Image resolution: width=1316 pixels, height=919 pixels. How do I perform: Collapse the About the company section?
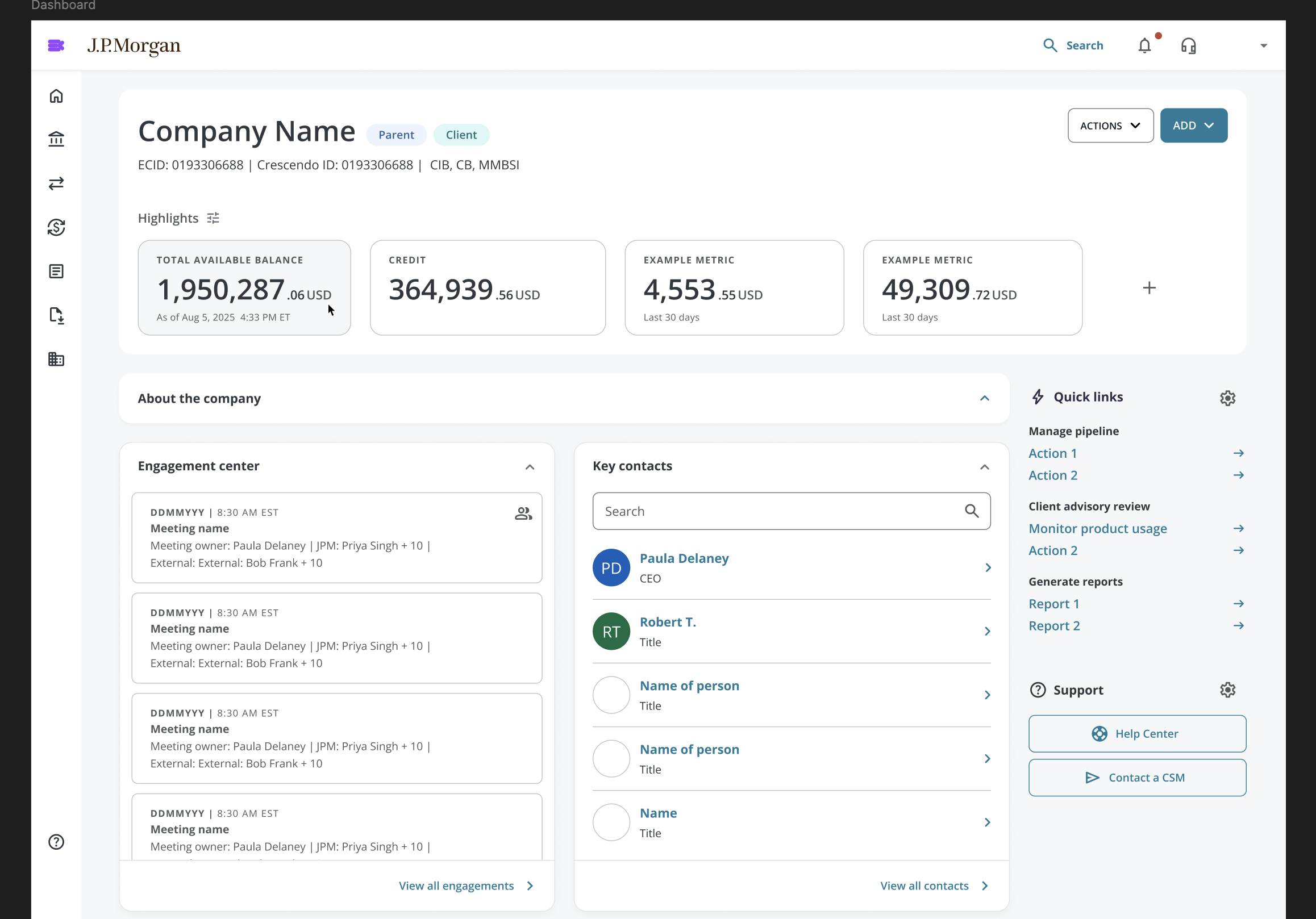(x=984, y=398)
